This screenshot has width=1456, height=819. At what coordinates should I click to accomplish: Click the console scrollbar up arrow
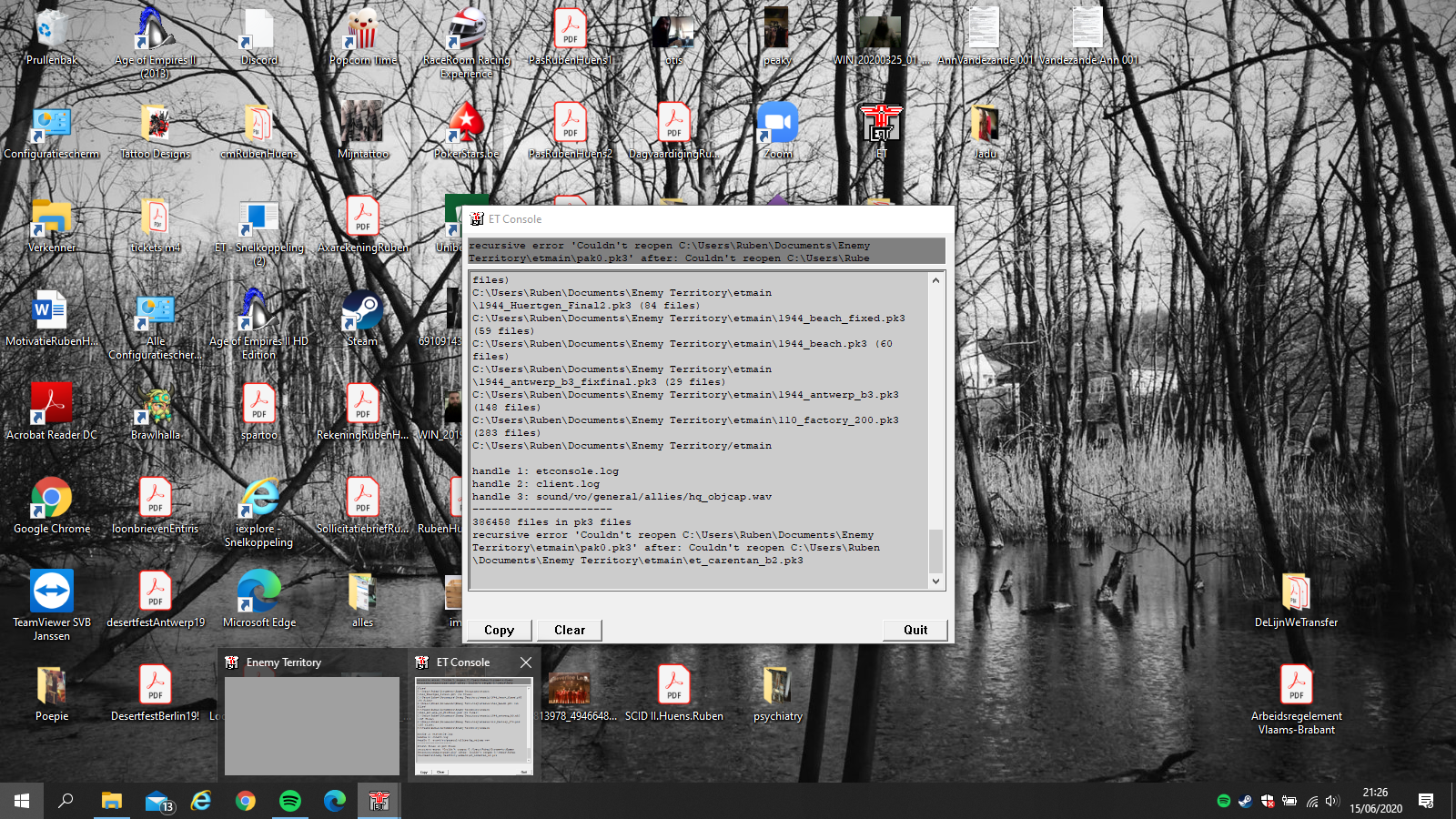[935, 280]
